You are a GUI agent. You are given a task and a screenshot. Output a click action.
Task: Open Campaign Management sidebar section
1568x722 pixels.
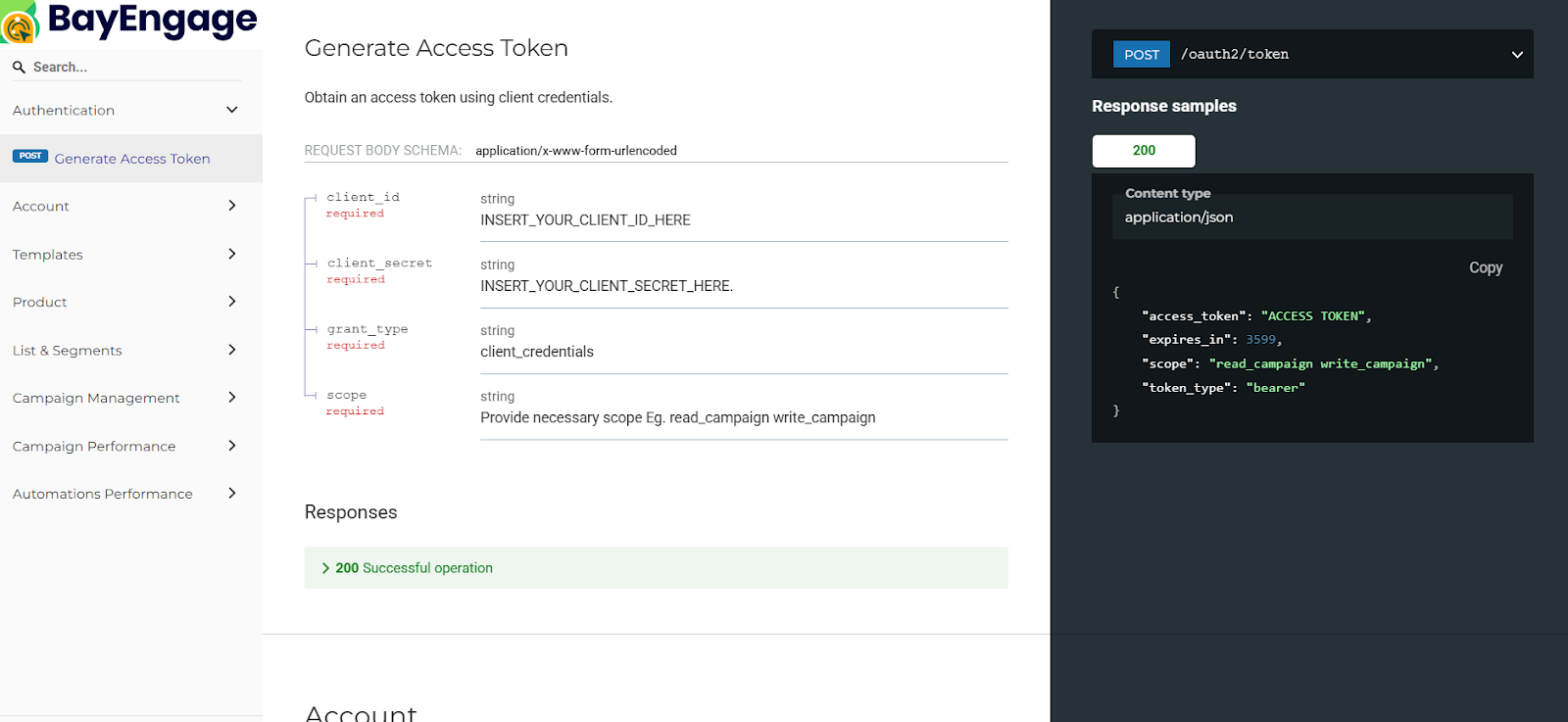(x=96, y=399)
